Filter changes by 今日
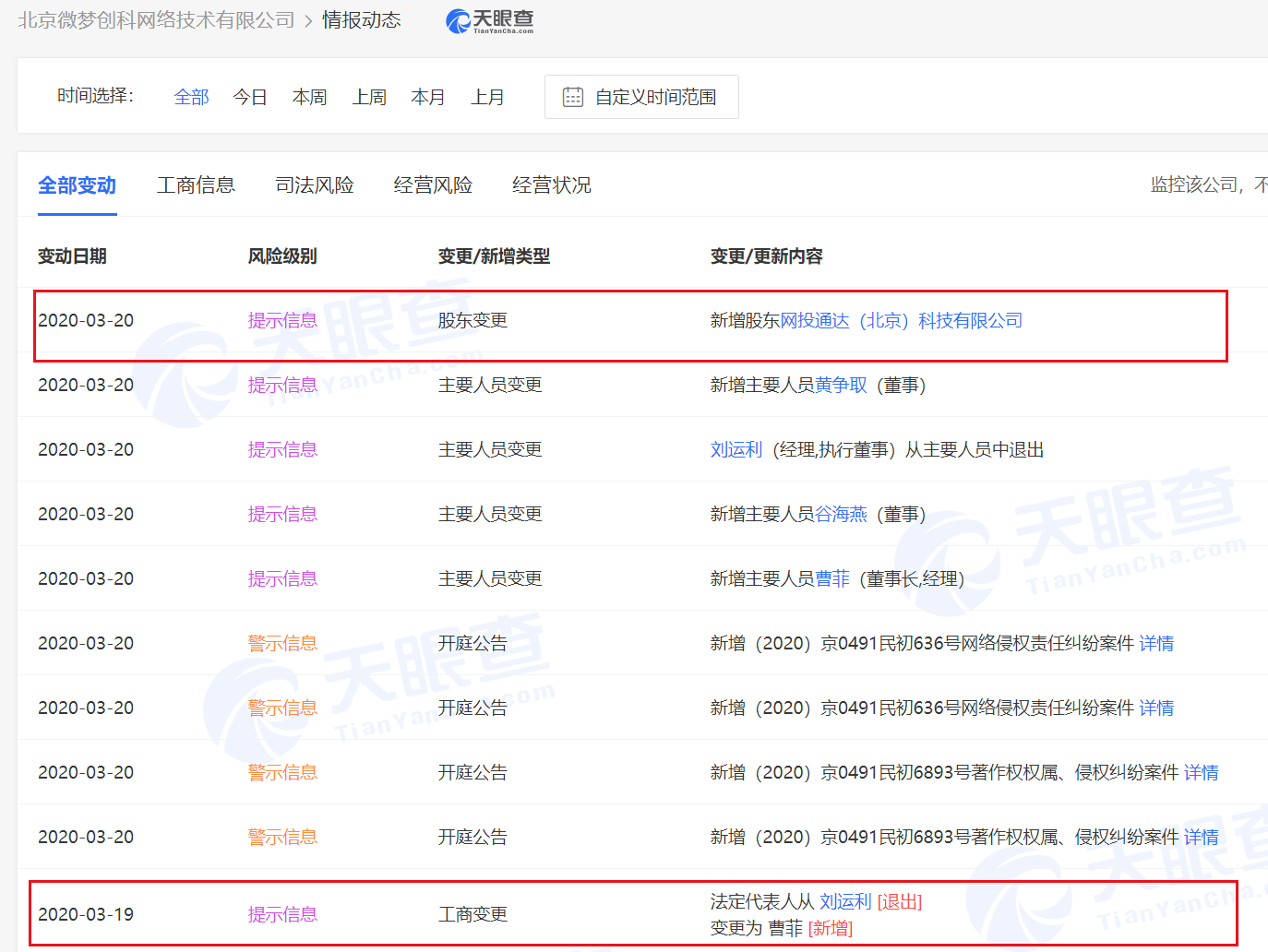The width and height of the screenshot is (1268, 952). (250, 97)
